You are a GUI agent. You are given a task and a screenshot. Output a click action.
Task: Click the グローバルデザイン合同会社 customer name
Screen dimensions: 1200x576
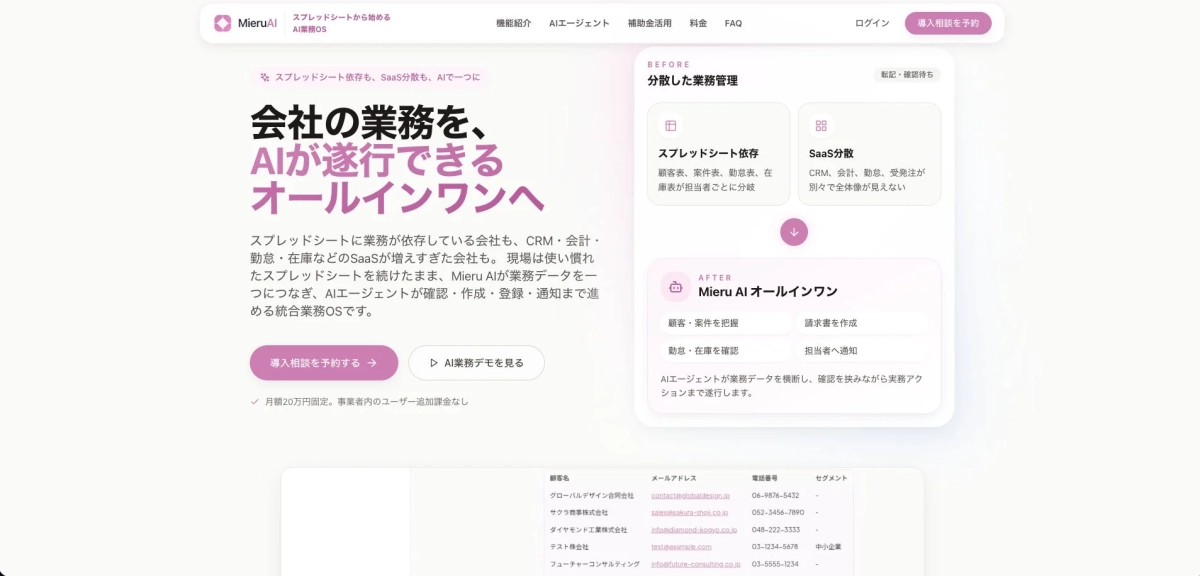[x=592, y=495]
